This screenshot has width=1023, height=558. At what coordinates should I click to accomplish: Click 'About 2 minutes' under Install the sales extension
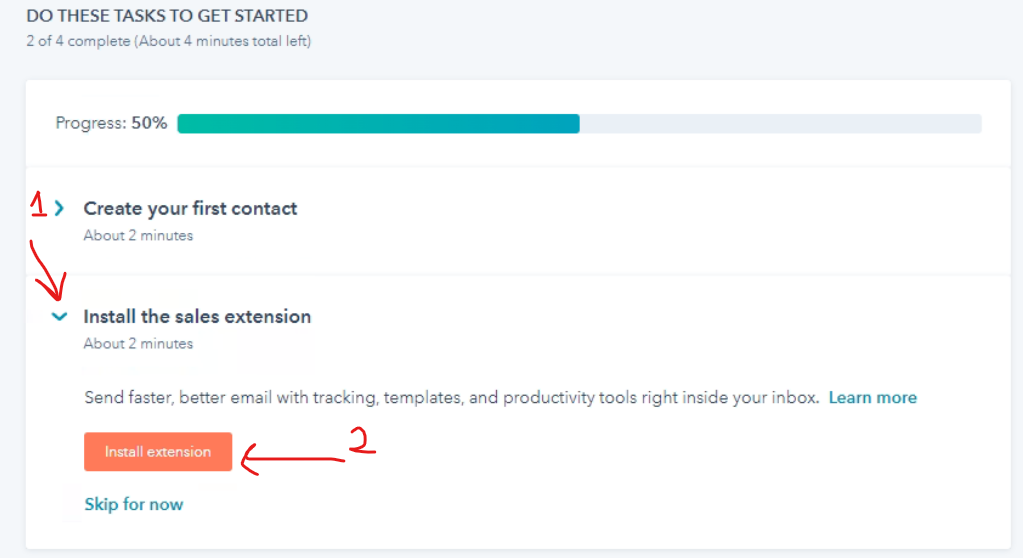[x=138, y=344]
